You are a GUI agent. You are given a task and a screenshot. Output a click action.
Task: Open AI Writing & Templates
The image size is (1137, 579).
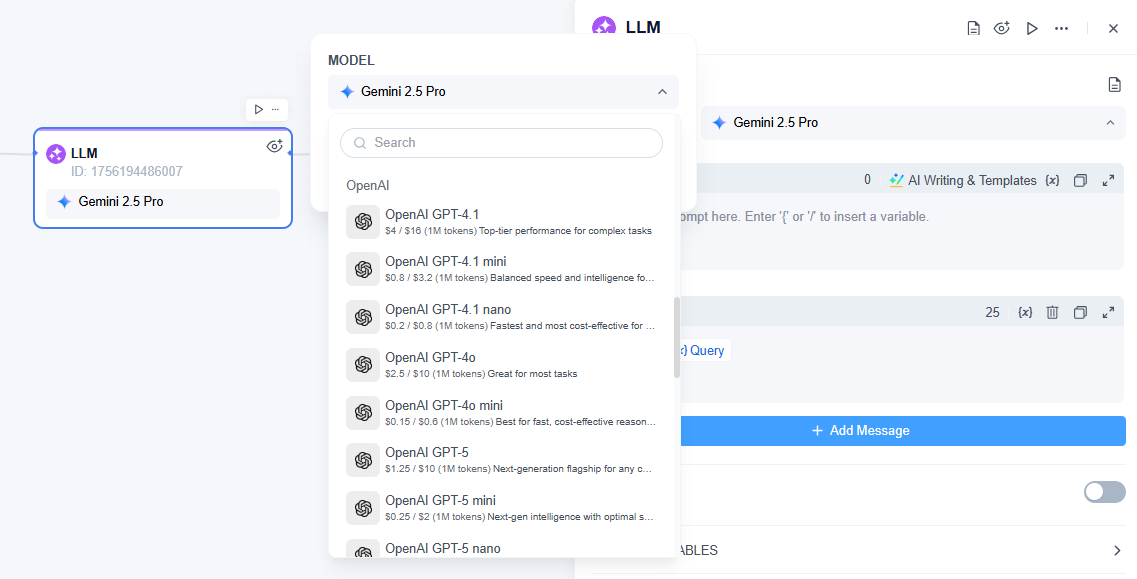[963, 181]
